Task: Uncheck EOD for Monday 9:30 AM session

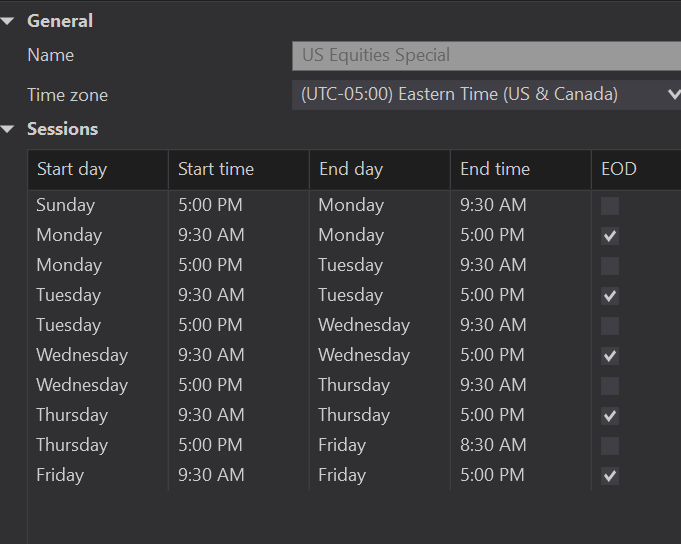Action: point(610,236)
